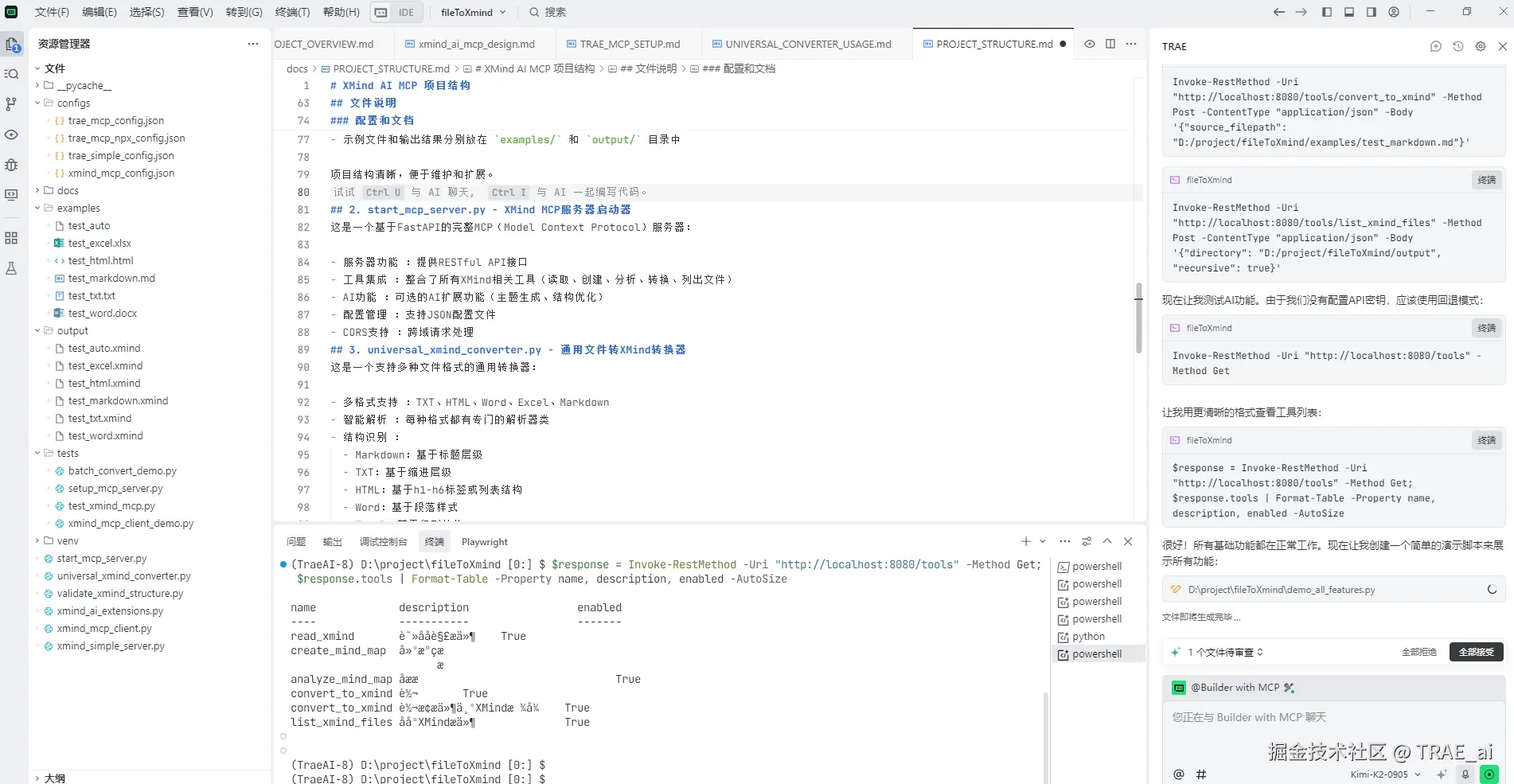
Task: Select the python terminal in terminal list
Action: [x=1088, y=637]
